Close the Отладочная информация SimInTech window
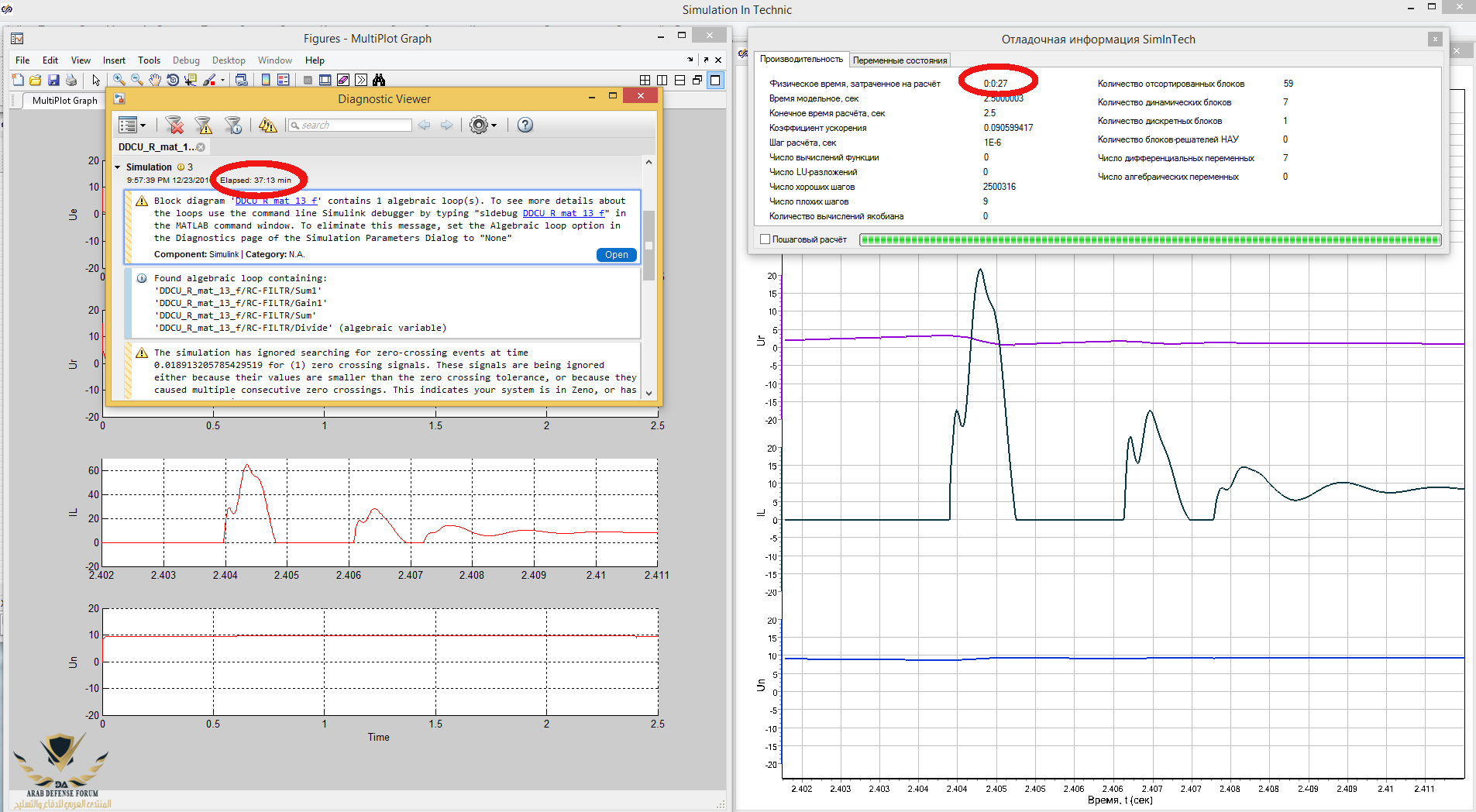 pyautogui.click(x=1435, y=39)
